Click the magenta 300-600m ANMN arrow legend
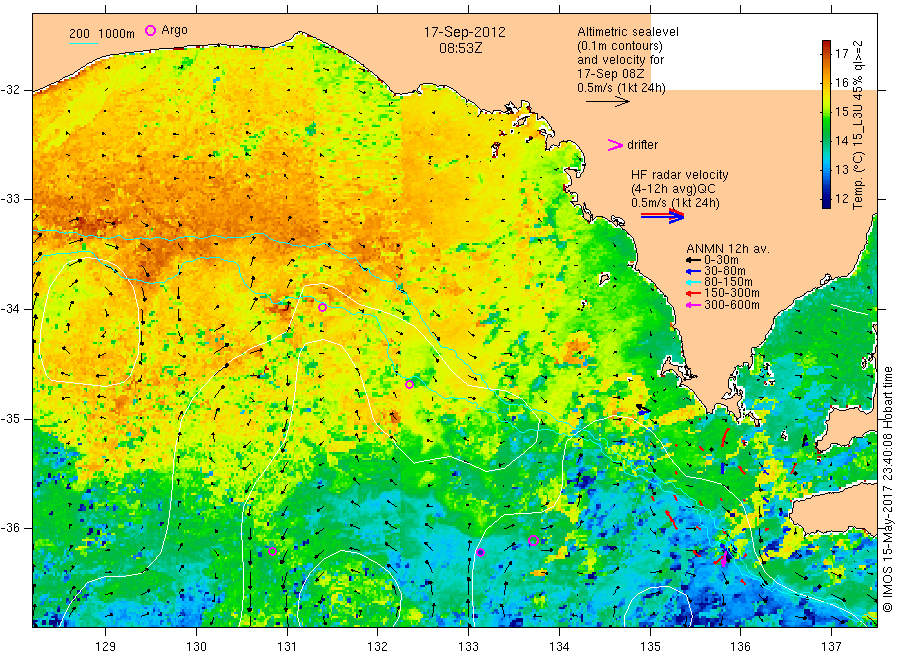900x660 pixels. (x=693, y=305)
